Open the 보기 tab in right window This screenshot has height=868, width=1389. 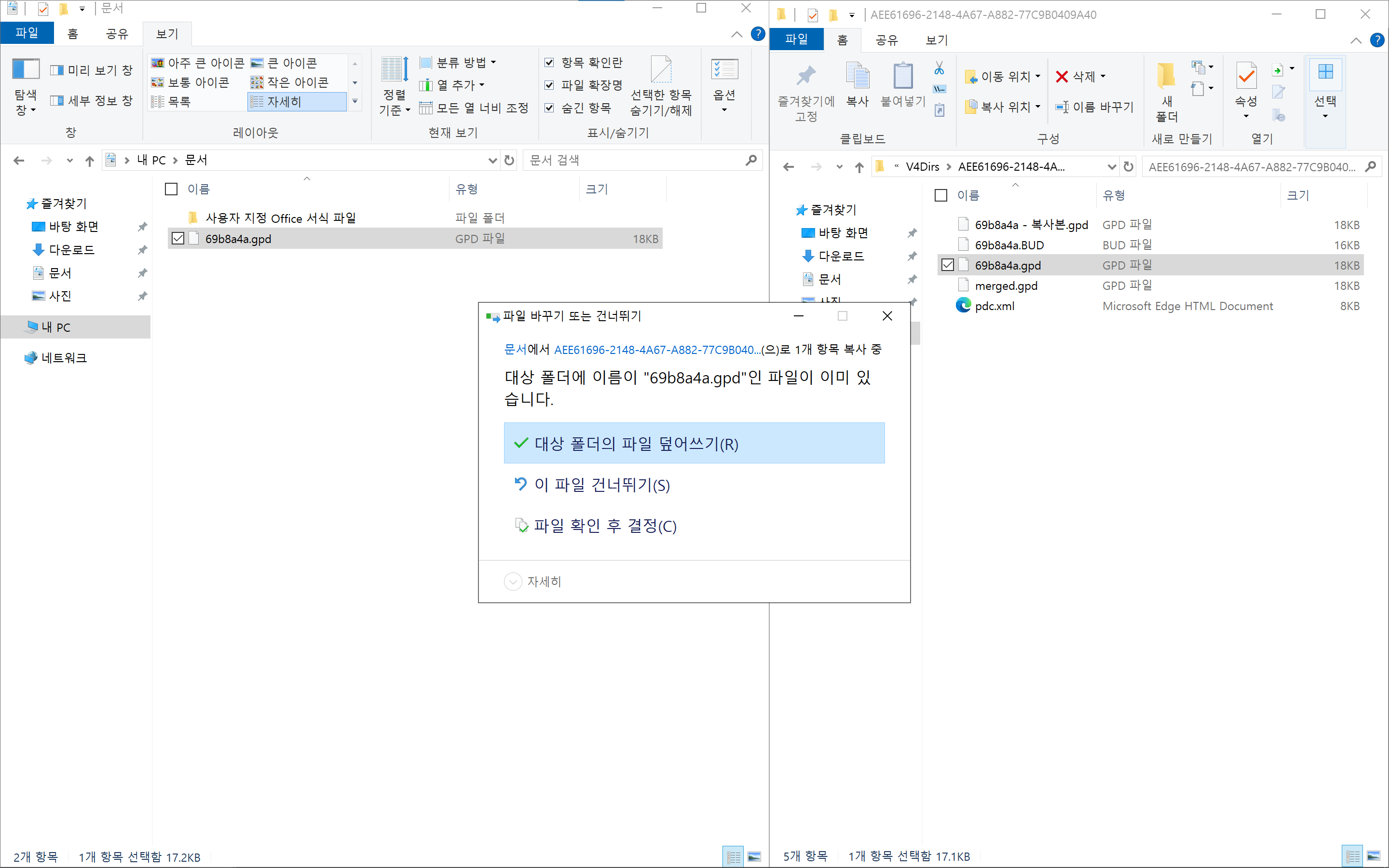(937, 40)
